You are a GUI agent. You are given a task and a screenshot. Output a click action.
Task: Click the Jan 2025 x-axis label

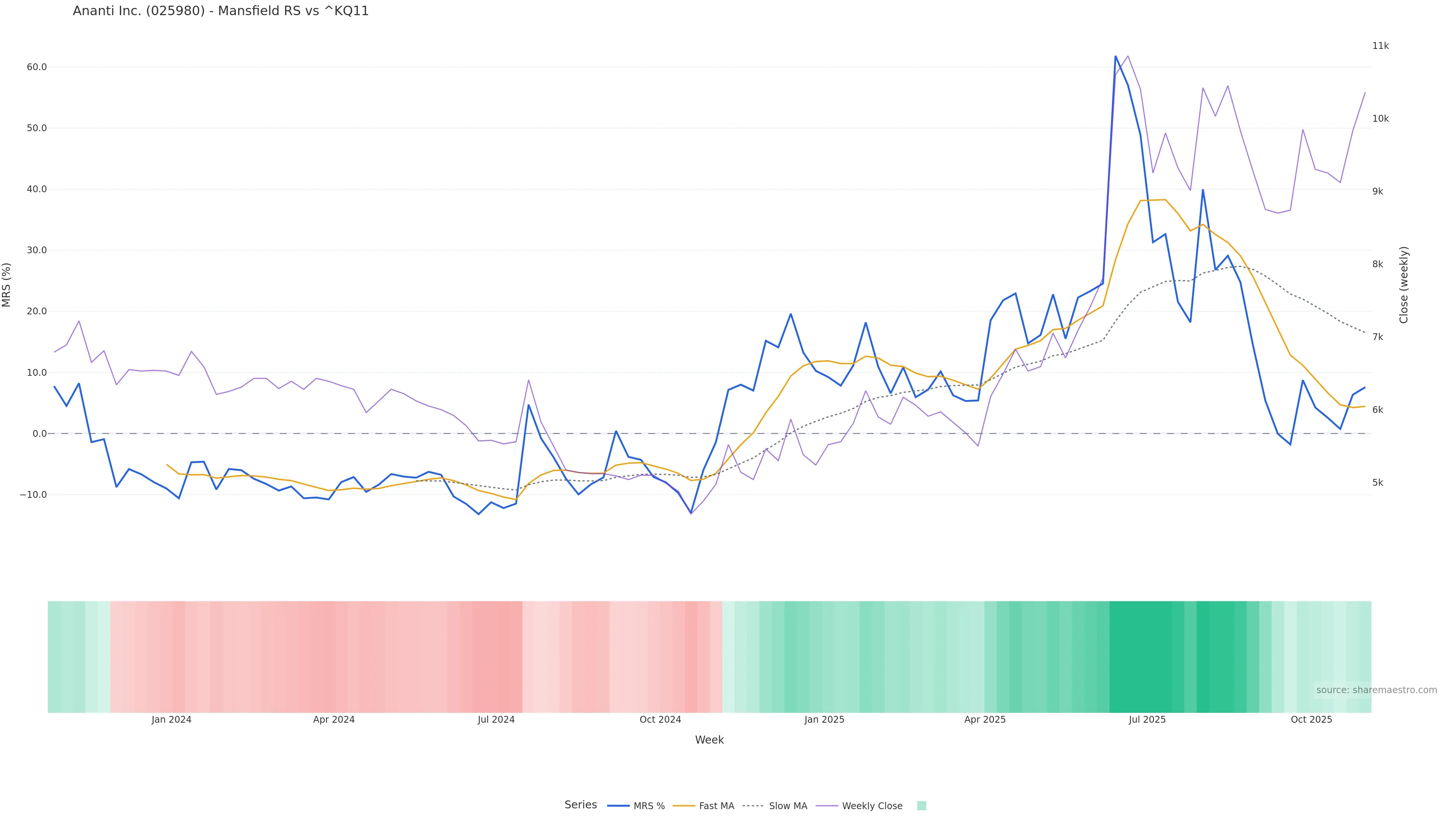824,720
